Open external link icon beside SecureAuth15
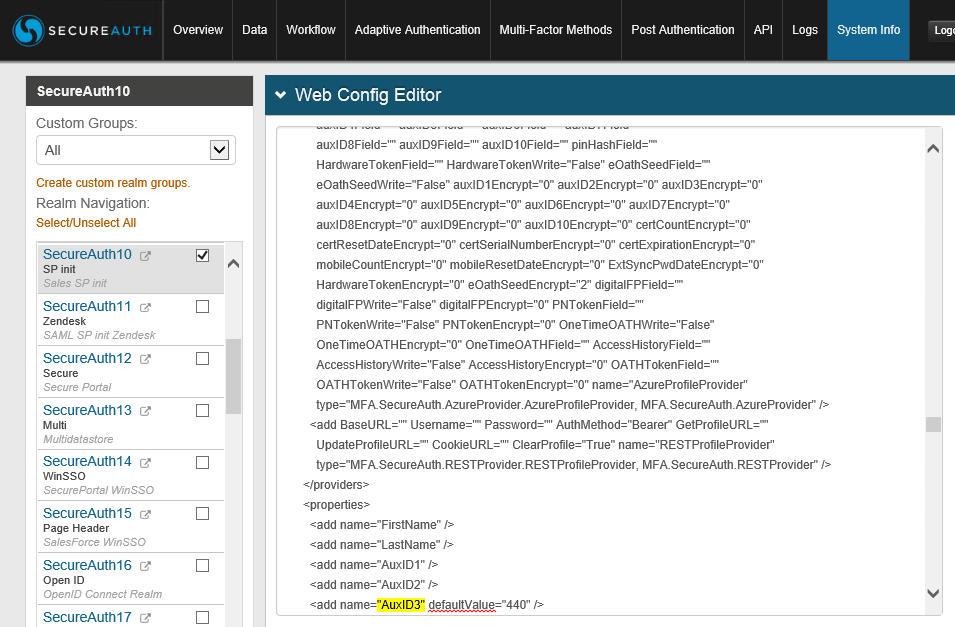Screen dimensions: 955x627 146,515
